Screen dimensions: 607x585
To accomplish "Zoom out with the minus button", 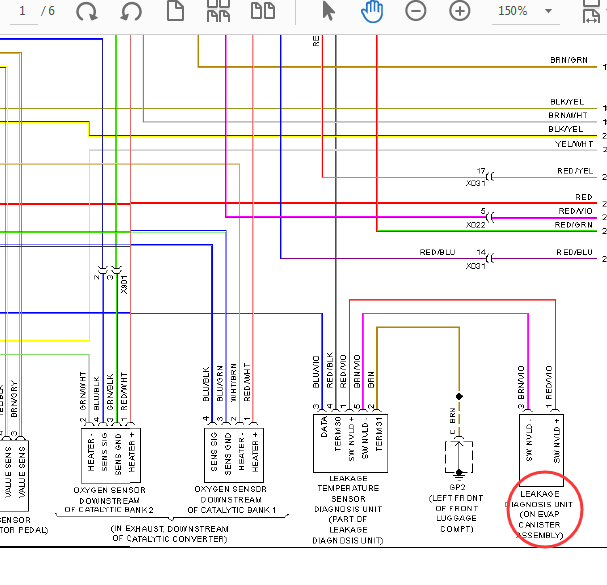I will coord(416,10).
